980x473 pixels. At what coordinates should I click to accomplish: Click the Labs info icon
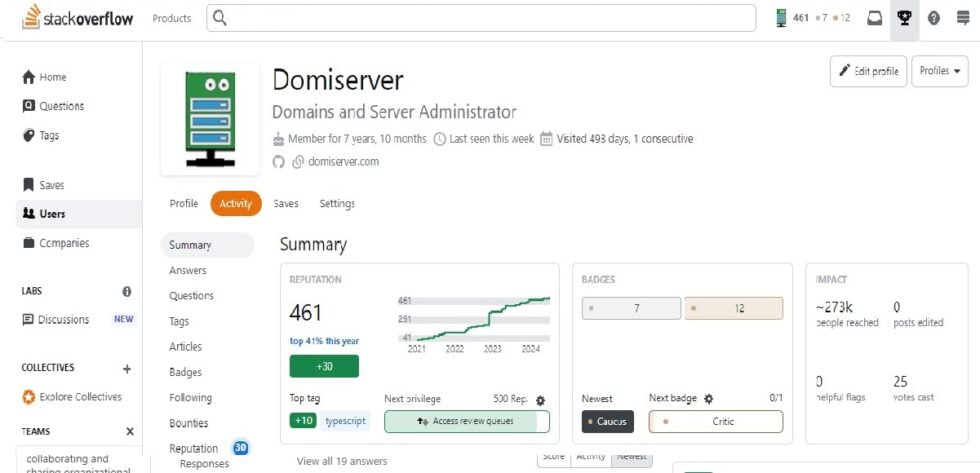point(127,292)
